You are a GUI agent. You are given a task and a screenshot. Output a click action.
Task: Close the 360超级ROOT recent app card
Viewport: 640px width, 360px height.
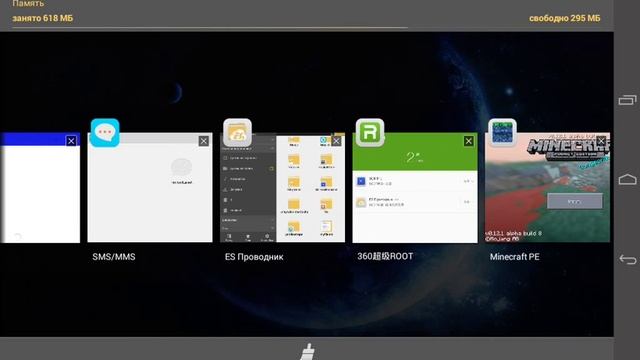[469, 141]
